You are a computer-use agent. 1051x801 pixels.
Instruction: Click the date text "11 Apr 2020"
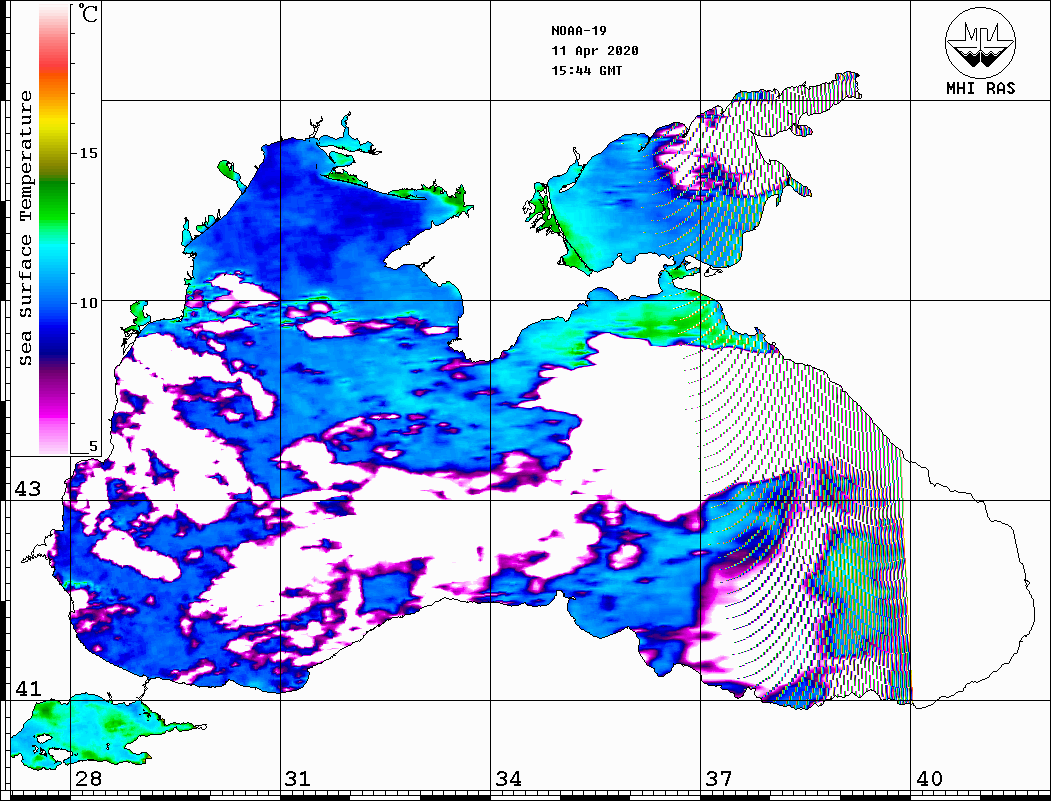coord(595,51)
